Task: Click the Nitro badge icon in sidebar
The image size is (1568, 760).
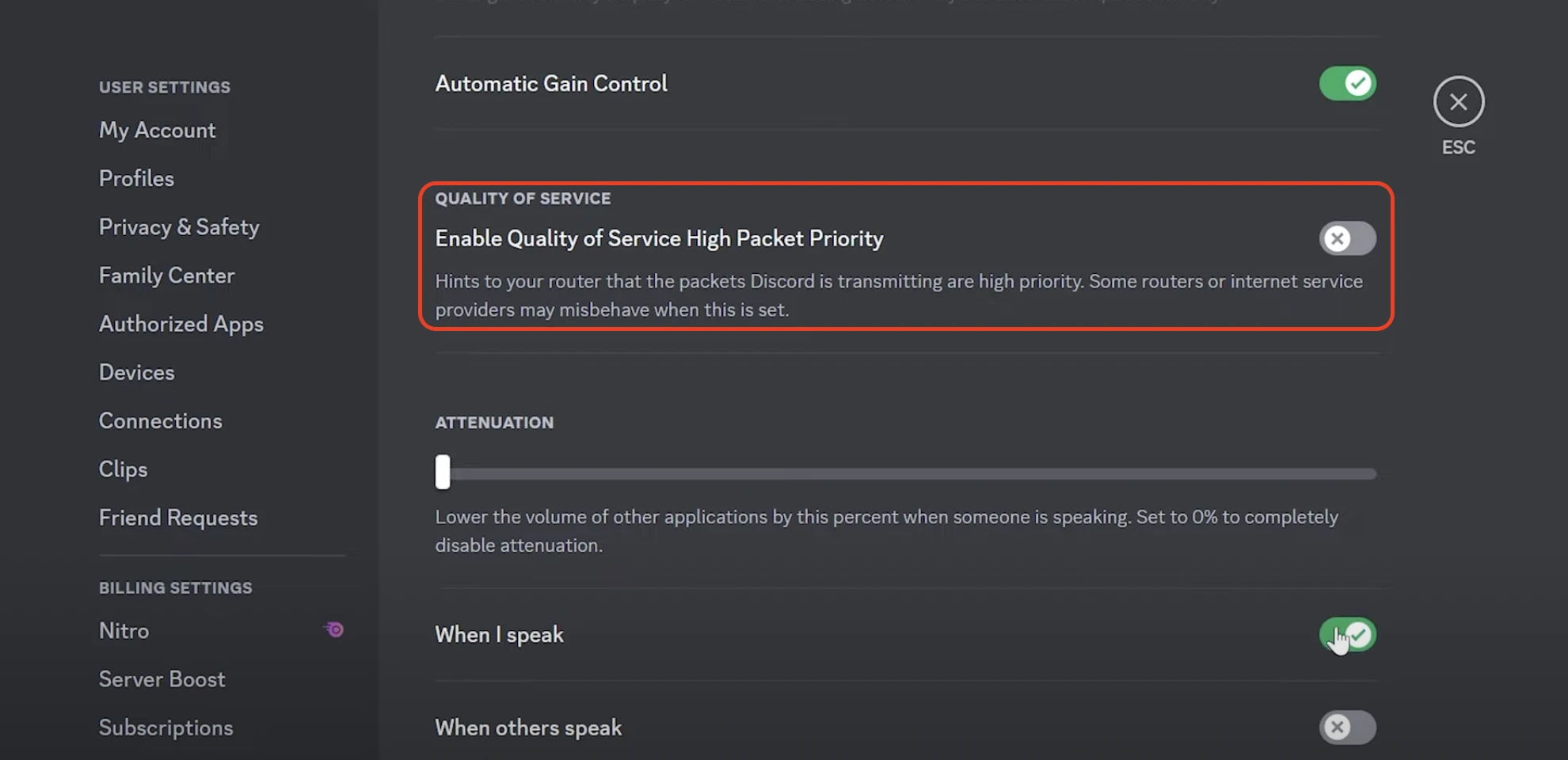Action: pyautogui.click(x=334, y=630)
